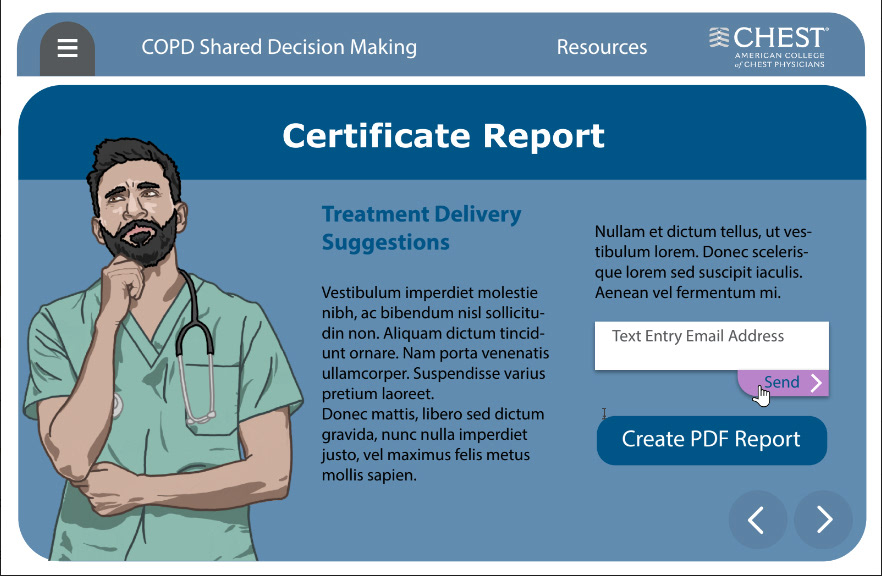Click the COPD Shared Decision Making title
882x576 pixels.
point(279,47)
